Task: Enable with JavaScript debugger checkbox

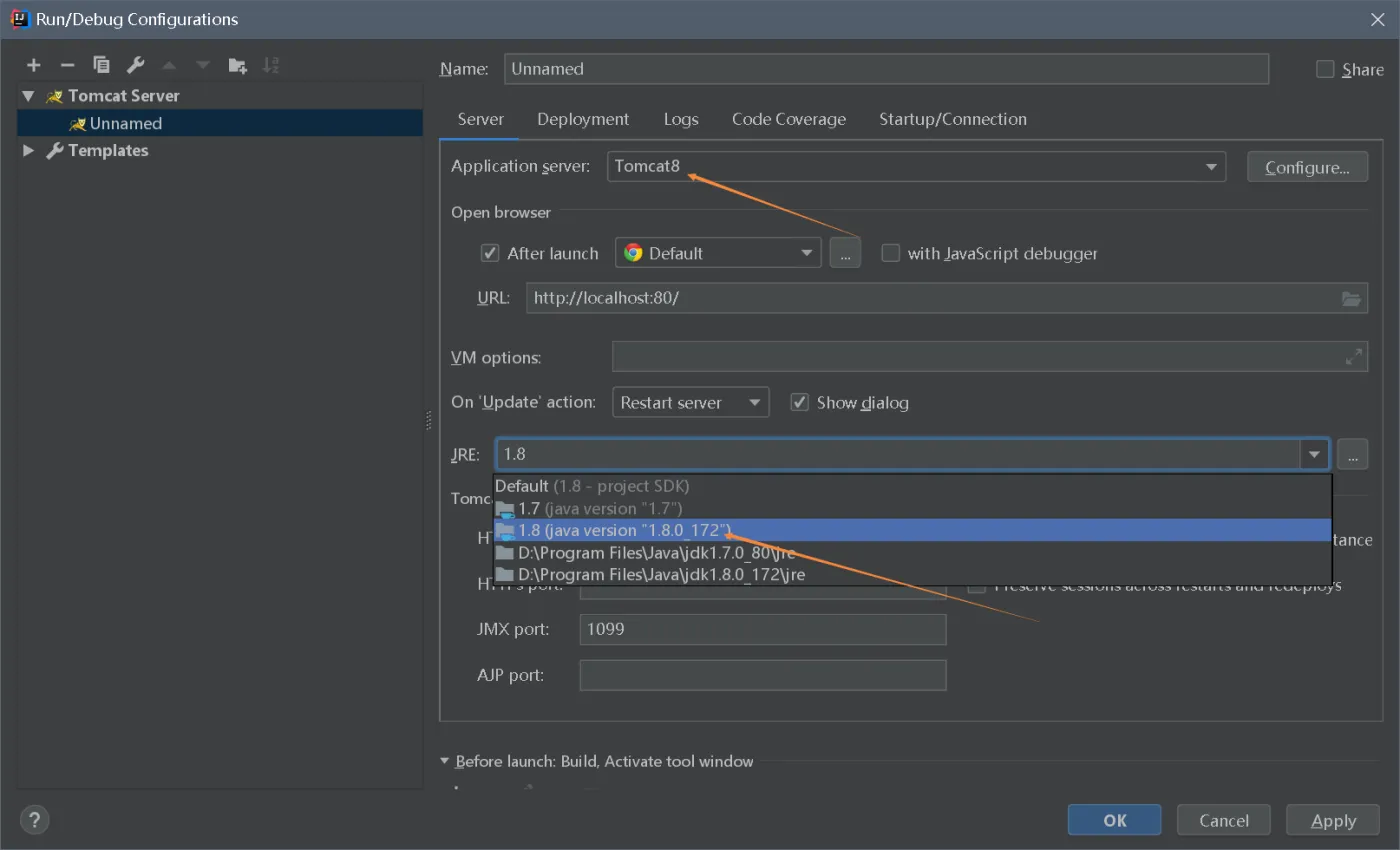Action: (890, 253)
